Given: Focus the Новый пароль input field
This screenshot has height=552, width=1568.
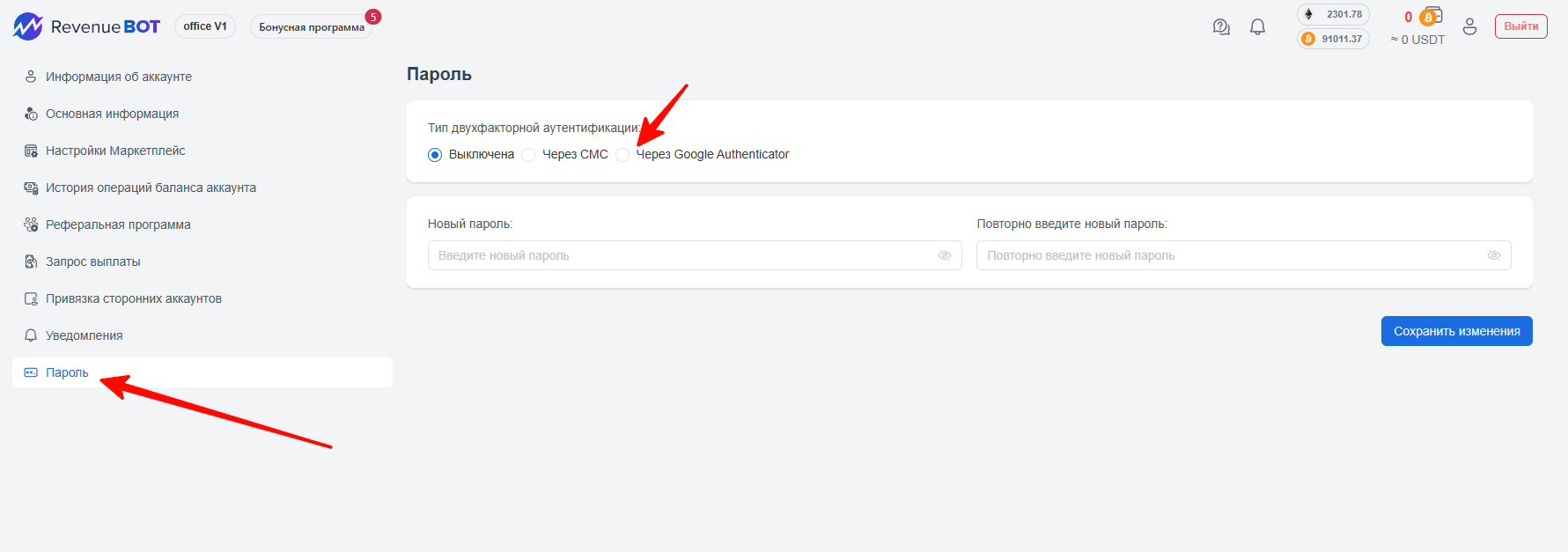Looking at the screenshot, I should pyautogui.click(x=695, y=255).
